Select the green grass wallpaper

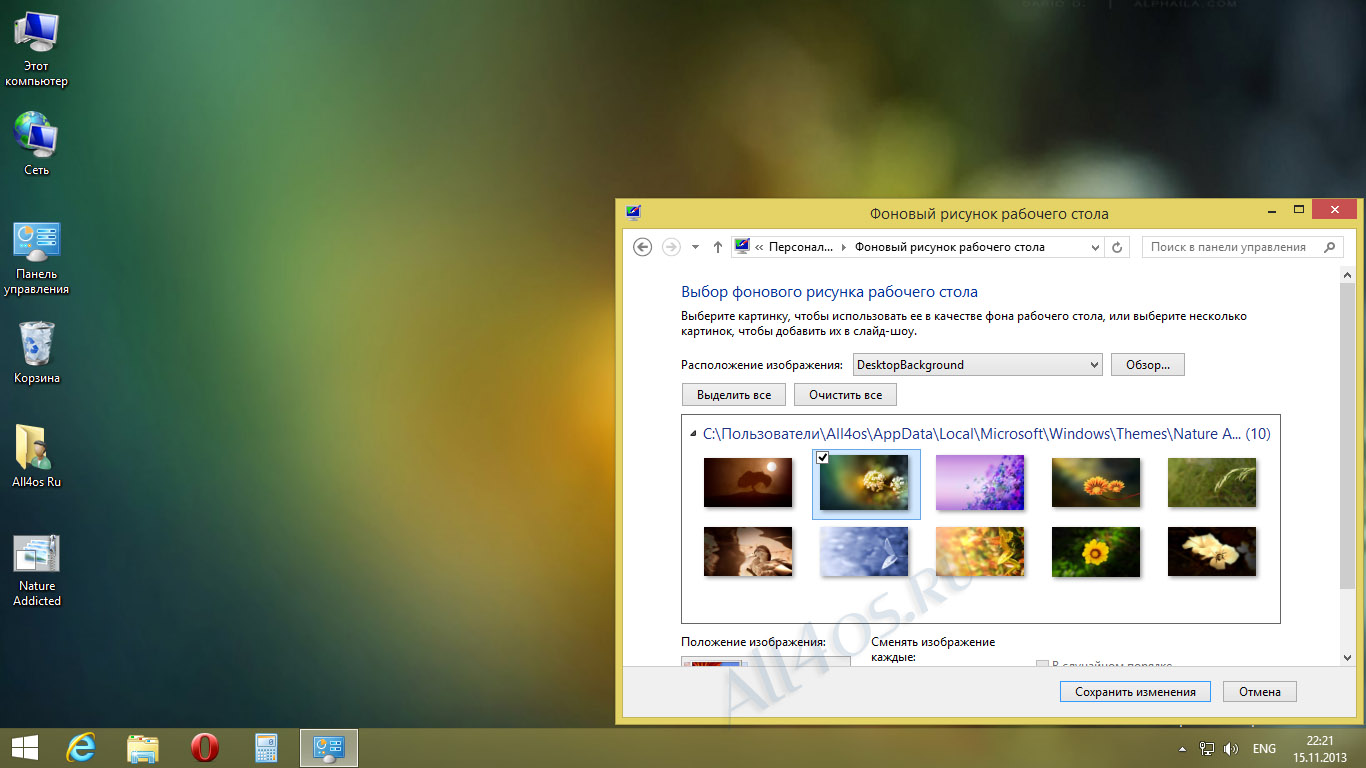[1212, 482]
